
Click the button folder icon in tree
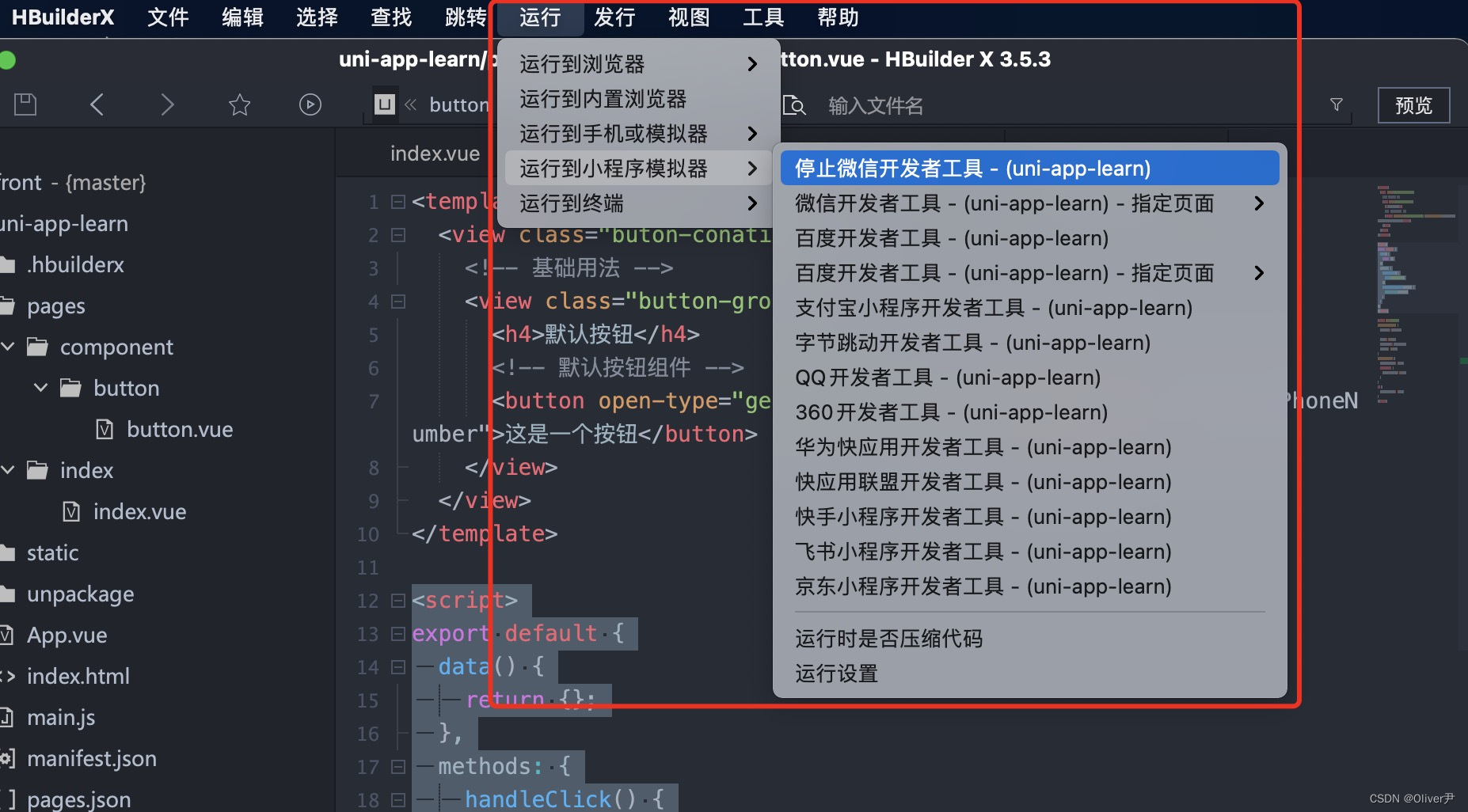pyautogui.click(x=70, y=388)
